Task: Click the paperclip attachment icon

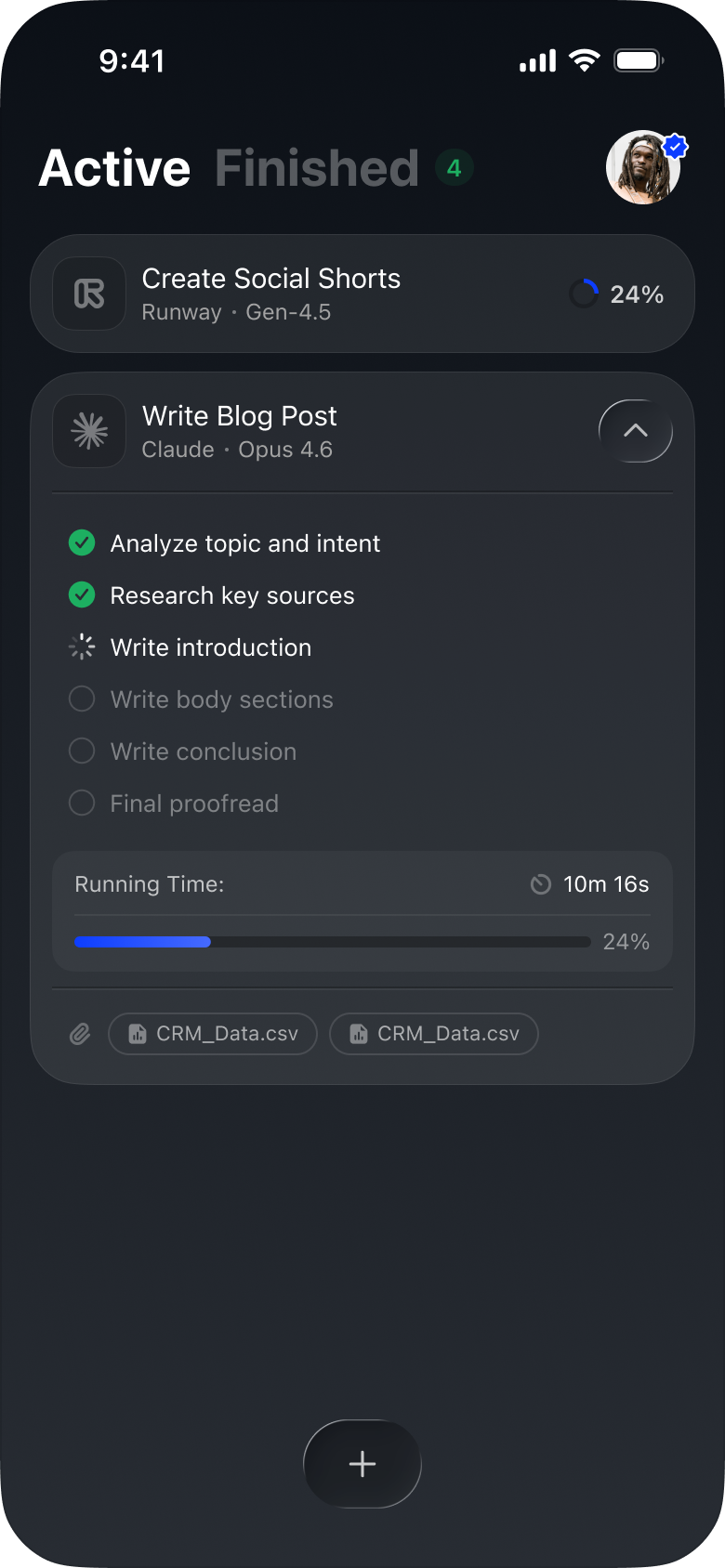Action: click(x=80, y=1034)
